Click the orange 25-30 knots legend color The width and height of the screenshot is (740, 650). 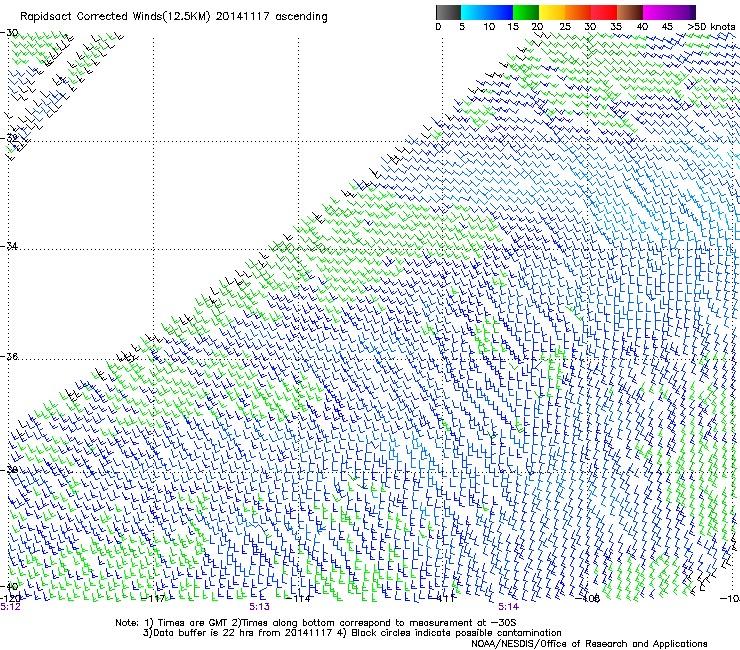[578, 12]
